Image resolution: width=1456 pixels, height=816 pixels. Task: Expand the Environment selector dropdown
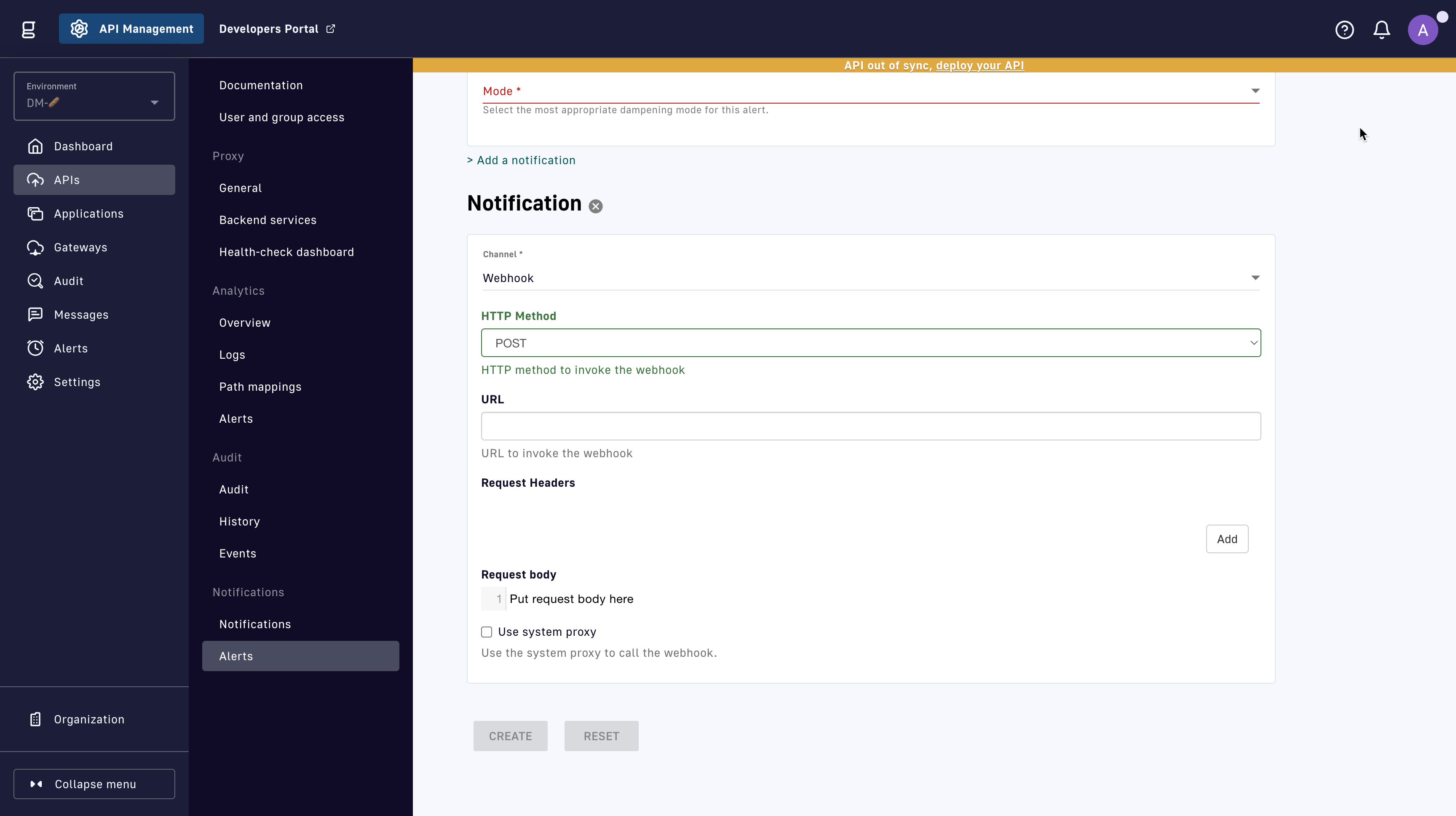(x=94, y=96)
